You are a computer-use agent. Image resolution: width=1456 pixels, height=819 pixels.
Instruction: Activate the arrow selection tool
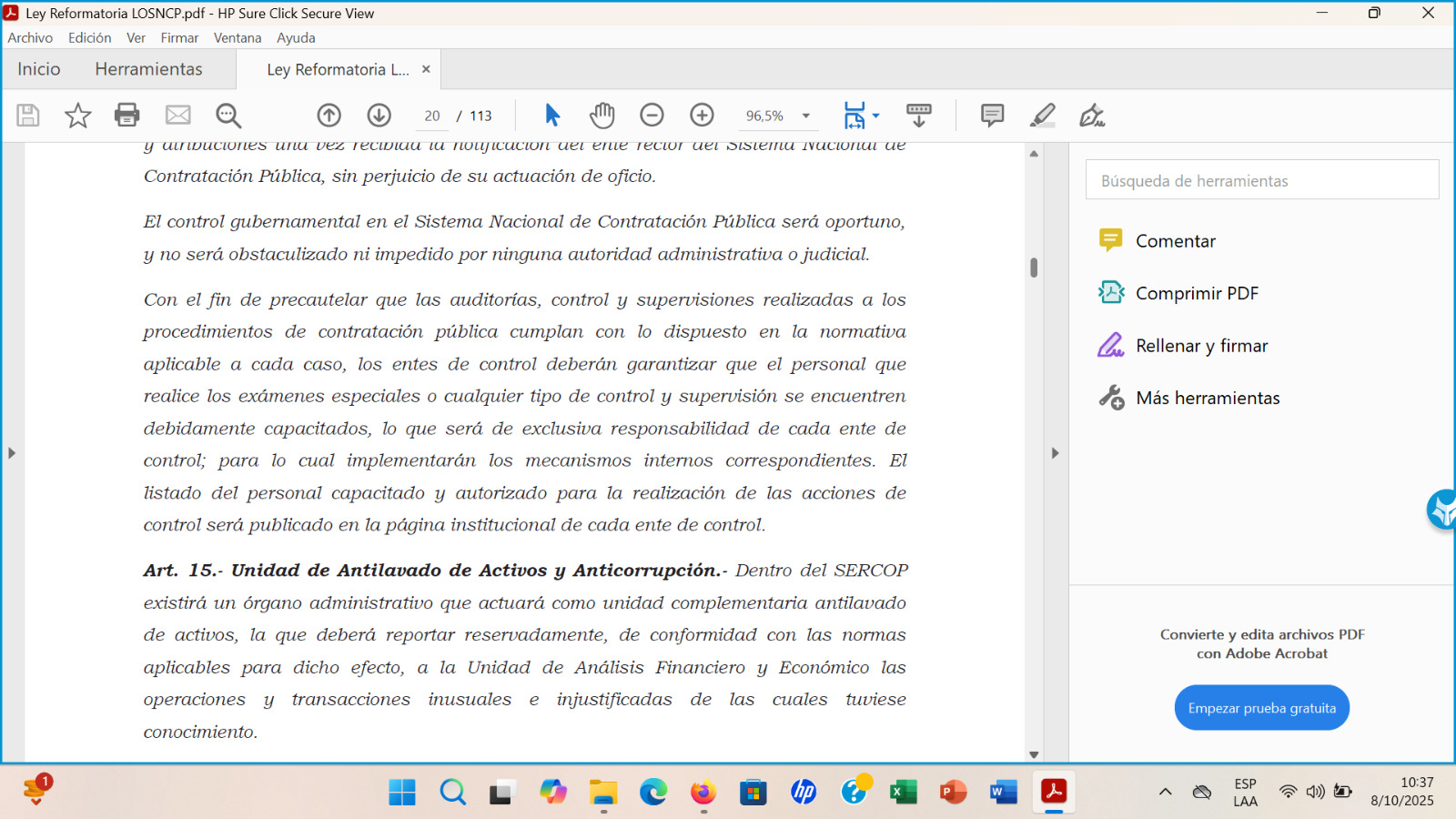tap(552, 116)
